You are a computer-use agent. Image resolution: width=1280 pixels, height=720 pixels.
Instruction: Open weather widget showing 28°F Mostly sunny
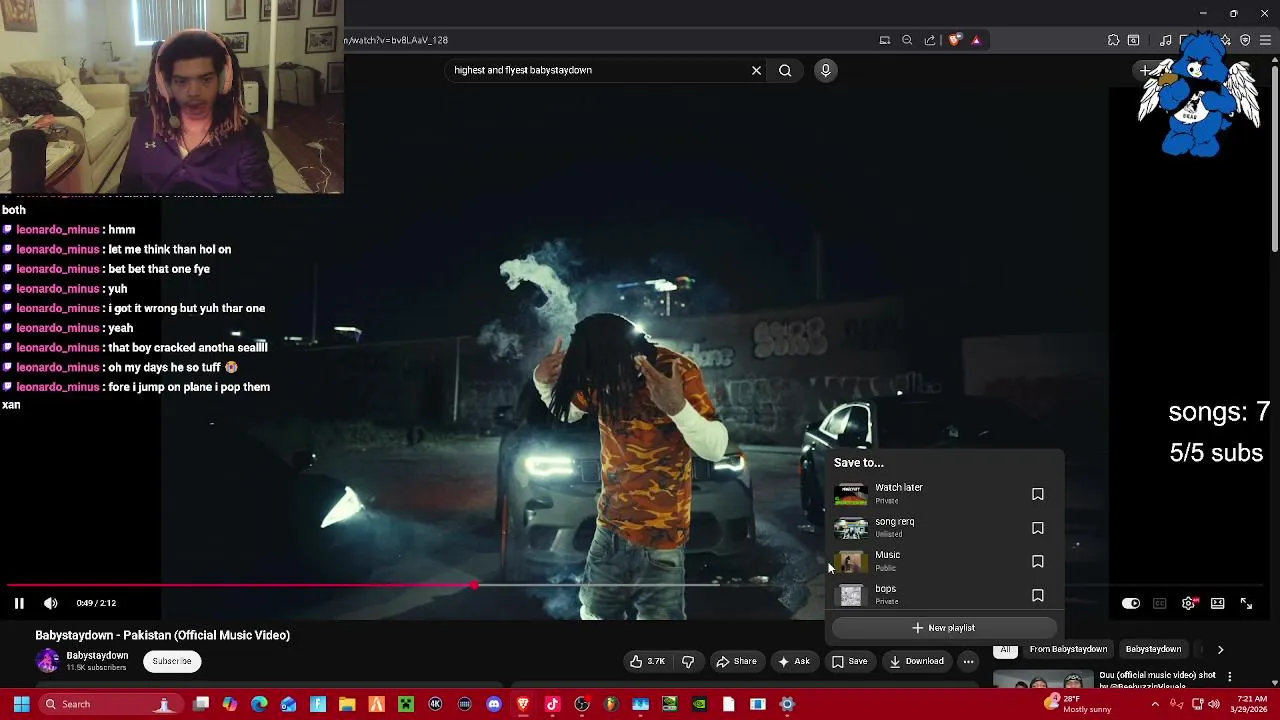click(1076, 704)
